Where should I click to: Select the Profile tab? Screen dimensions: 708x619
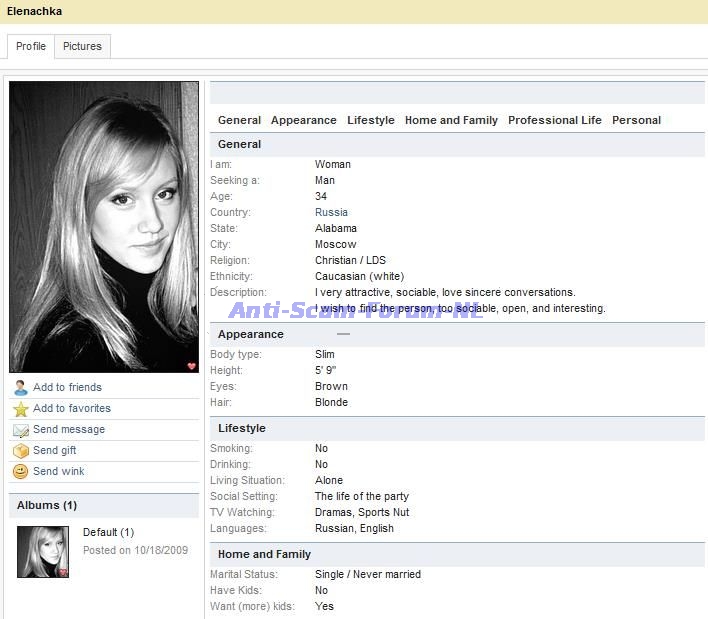coord(31,46)
